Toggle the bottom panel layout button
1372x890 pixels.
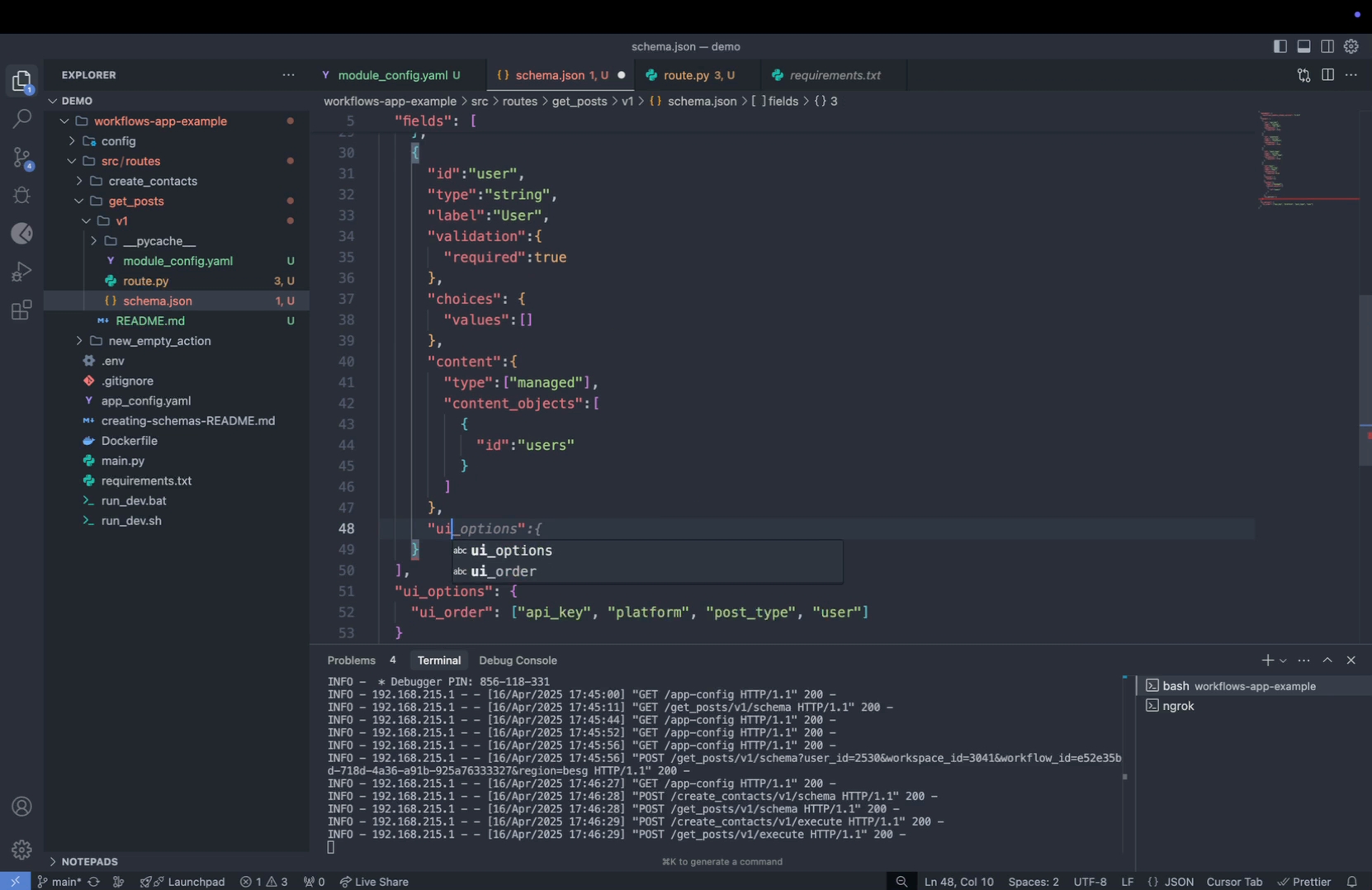pyautogui.click(x=1303, y=46)
